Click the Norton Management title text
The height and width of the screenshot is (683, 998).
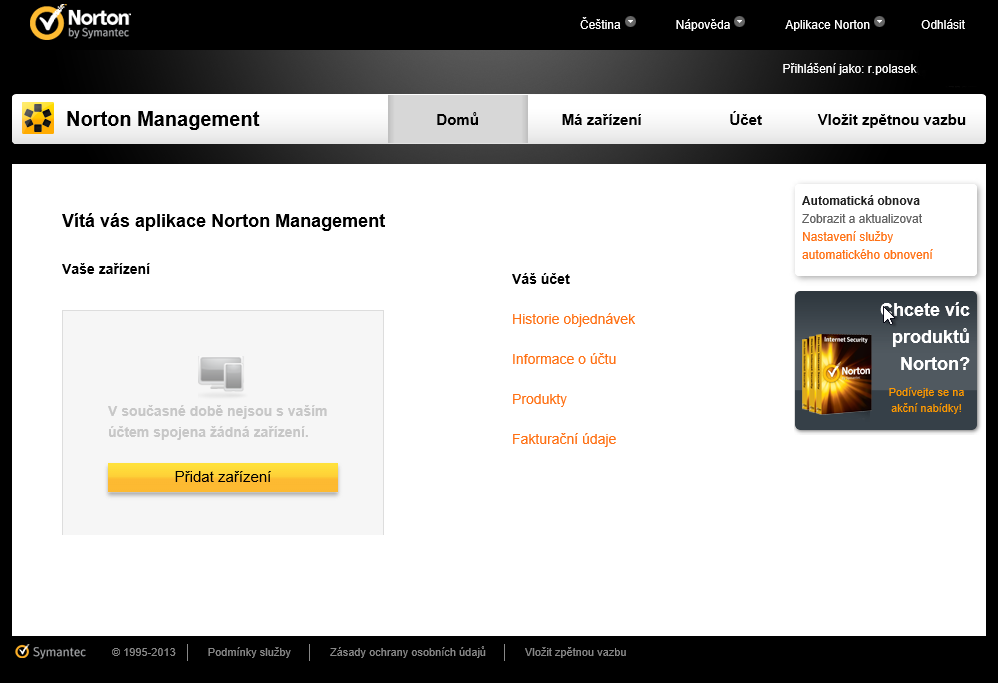click(163, 119)
